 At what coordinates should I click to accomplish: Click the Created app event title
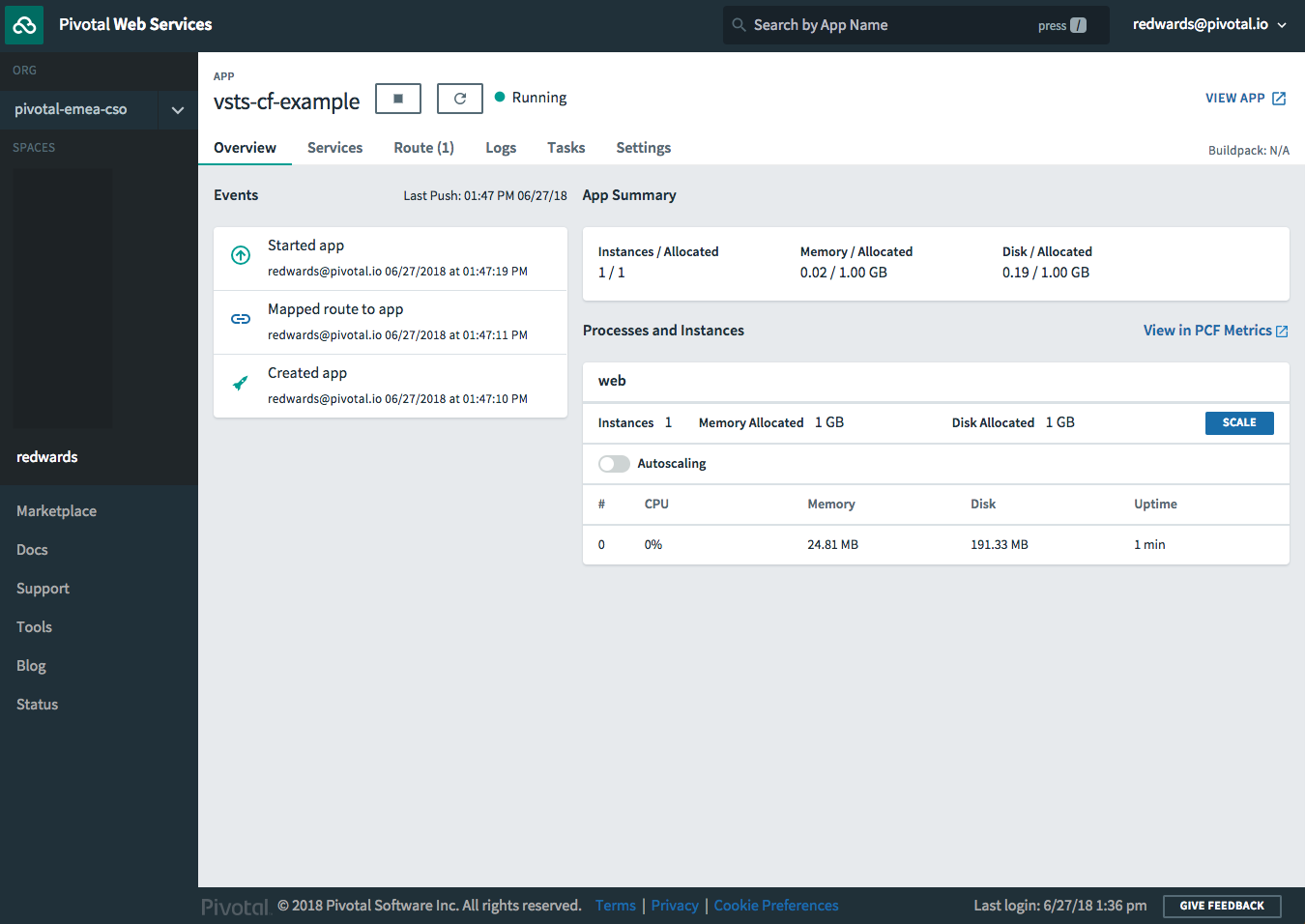pos(307,373)
